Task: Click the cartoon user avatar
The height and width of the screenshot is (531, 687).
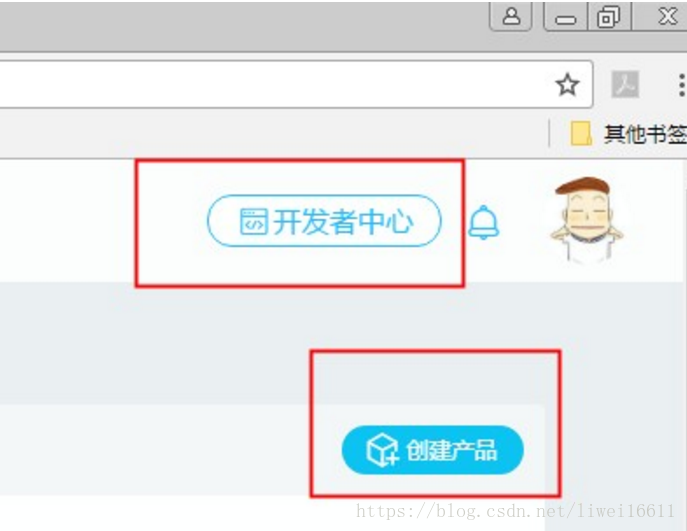Action: tap(587, 219)
